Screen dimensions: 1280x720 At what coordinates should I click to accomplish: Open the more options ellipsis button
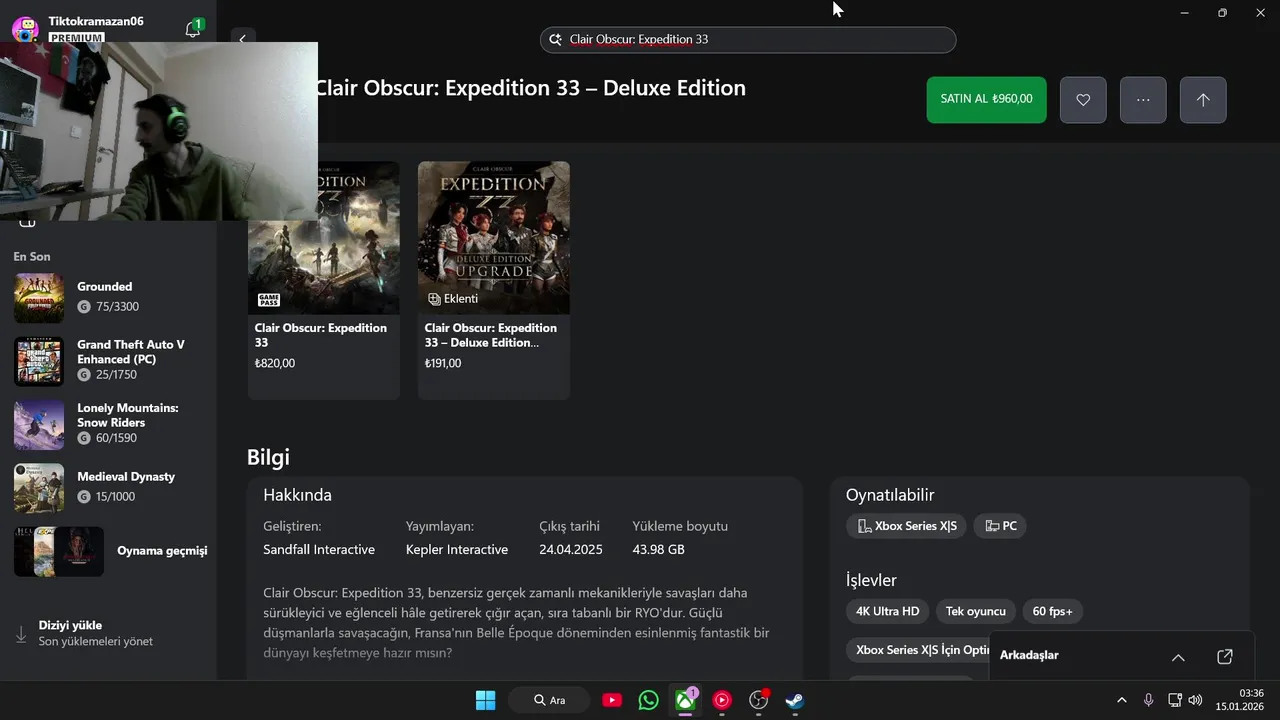1143,100
